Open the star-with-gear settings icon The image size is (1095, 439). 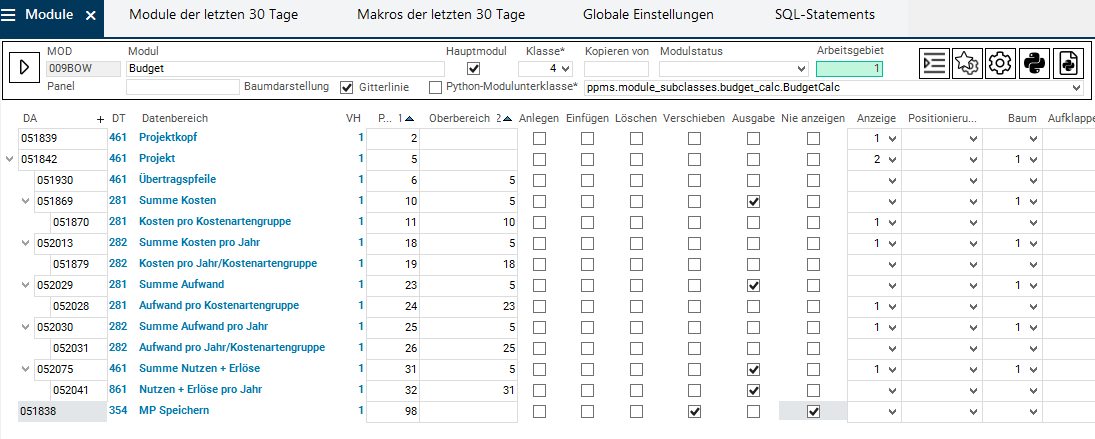pyautogui.click(x=967, y=63)
